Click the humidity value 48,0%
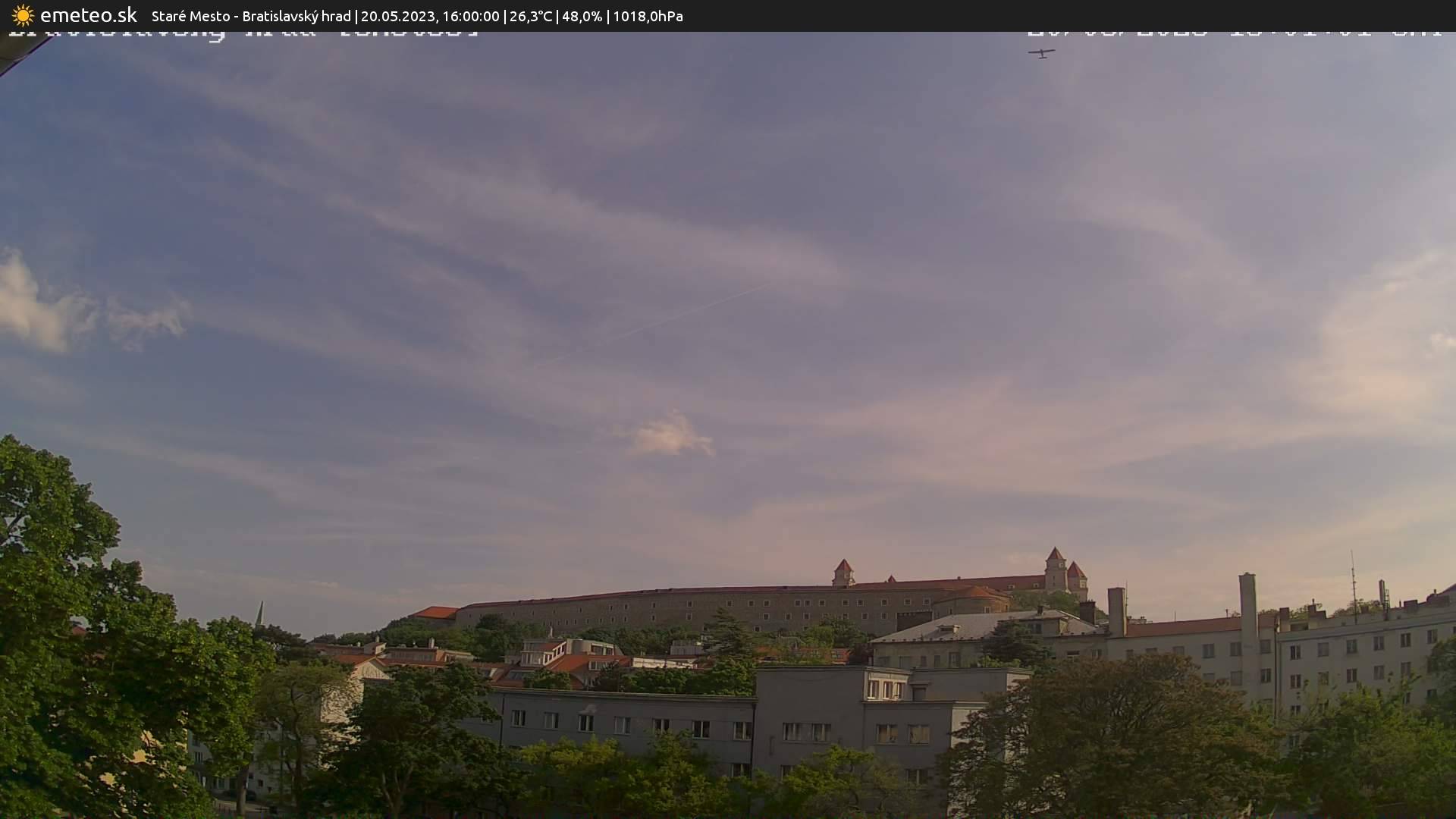The width and height of the screenshot is (1456, 819). coord(582,16)
